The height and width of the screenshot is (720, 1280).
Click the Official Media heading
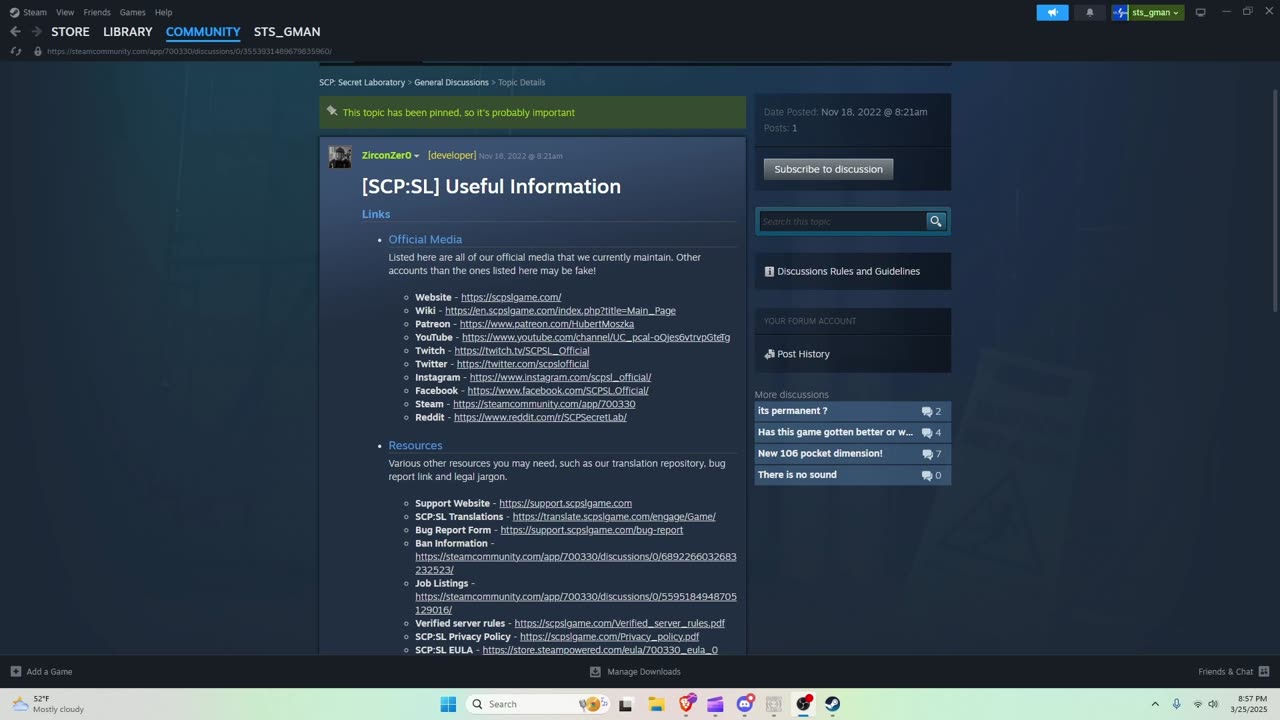[x=425, y=239]
